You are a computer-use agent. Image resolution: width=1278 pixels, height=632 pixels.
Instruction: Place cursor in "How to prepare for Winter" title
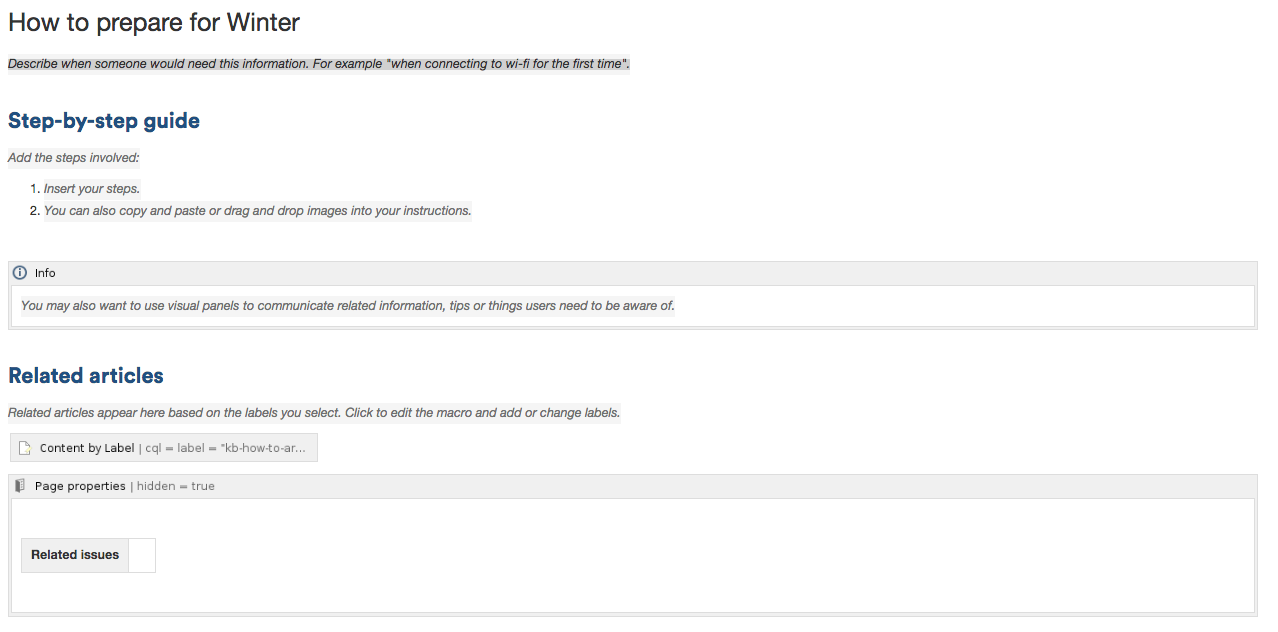click(154, 22)
